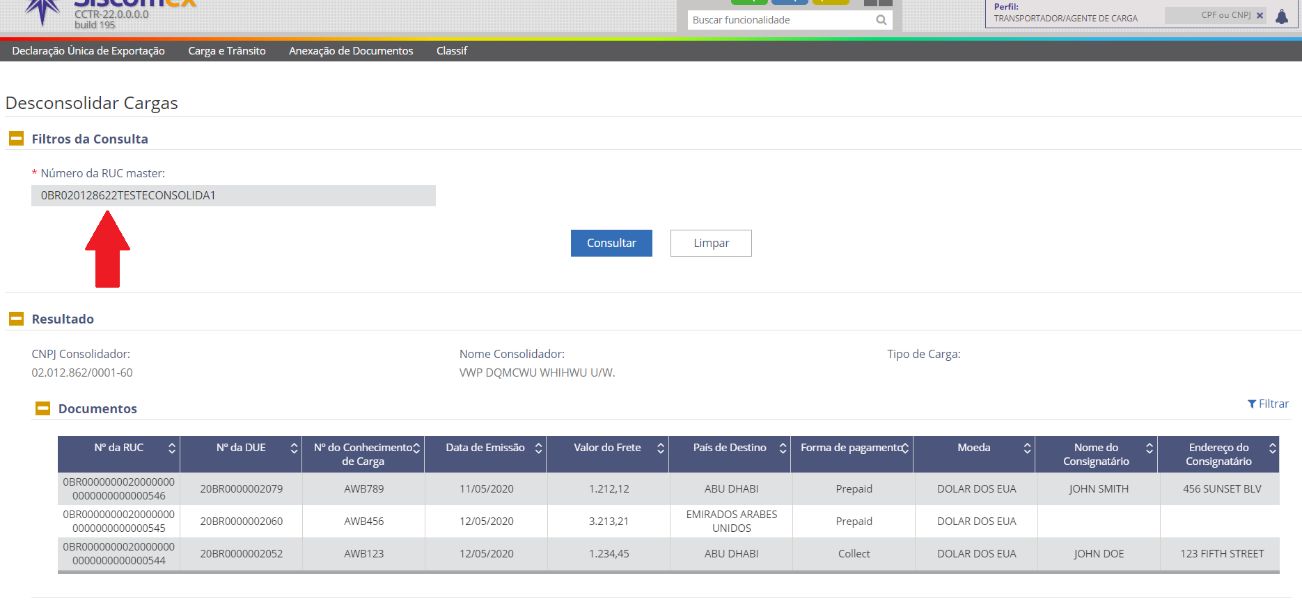Clear the CPF ou CNPJ field
Image resolution: width=1302 pixels, height=605 pixels.
coord(1260,16)
